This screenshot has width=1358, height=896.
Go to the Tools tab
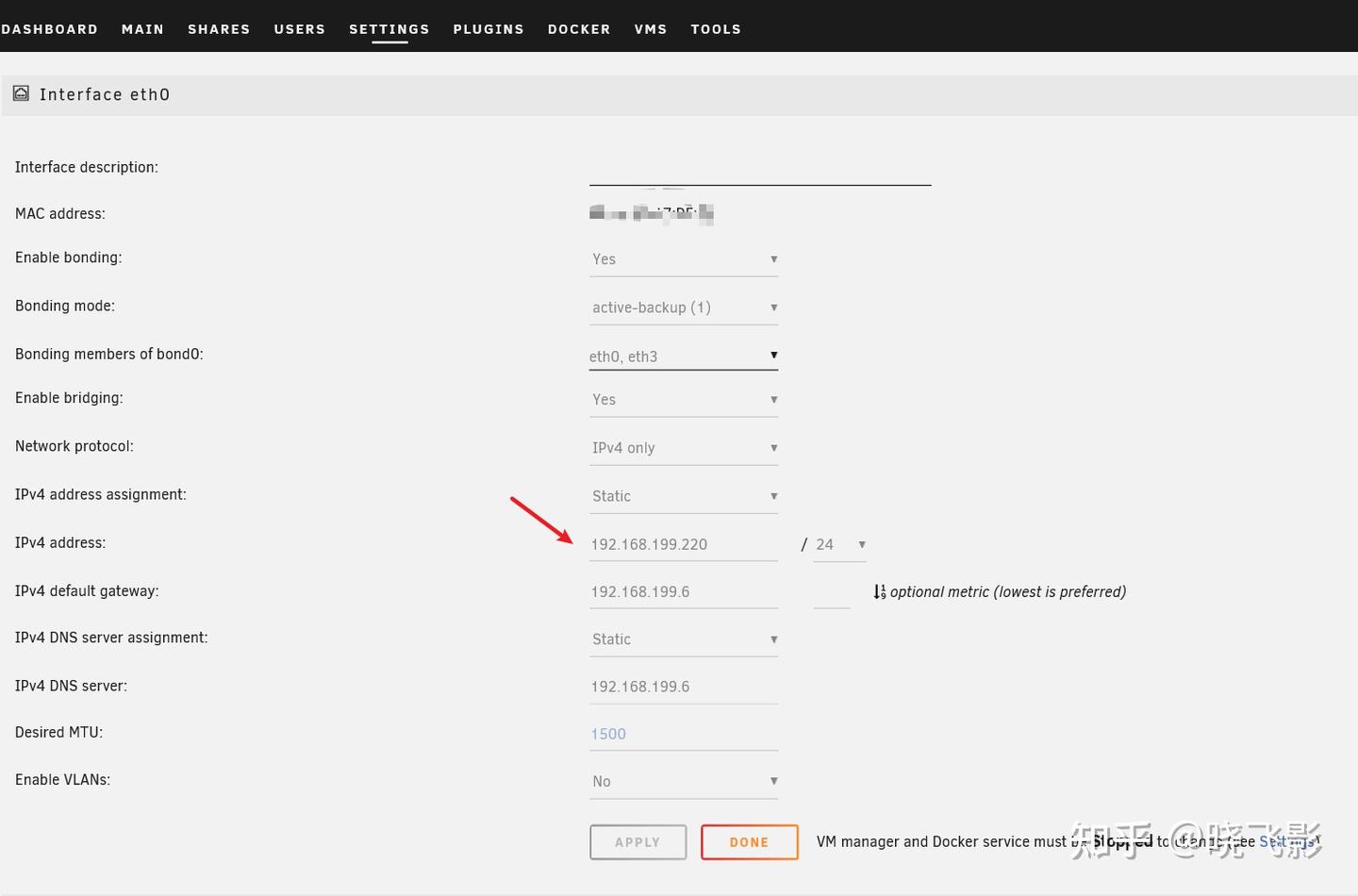point(716,29)
